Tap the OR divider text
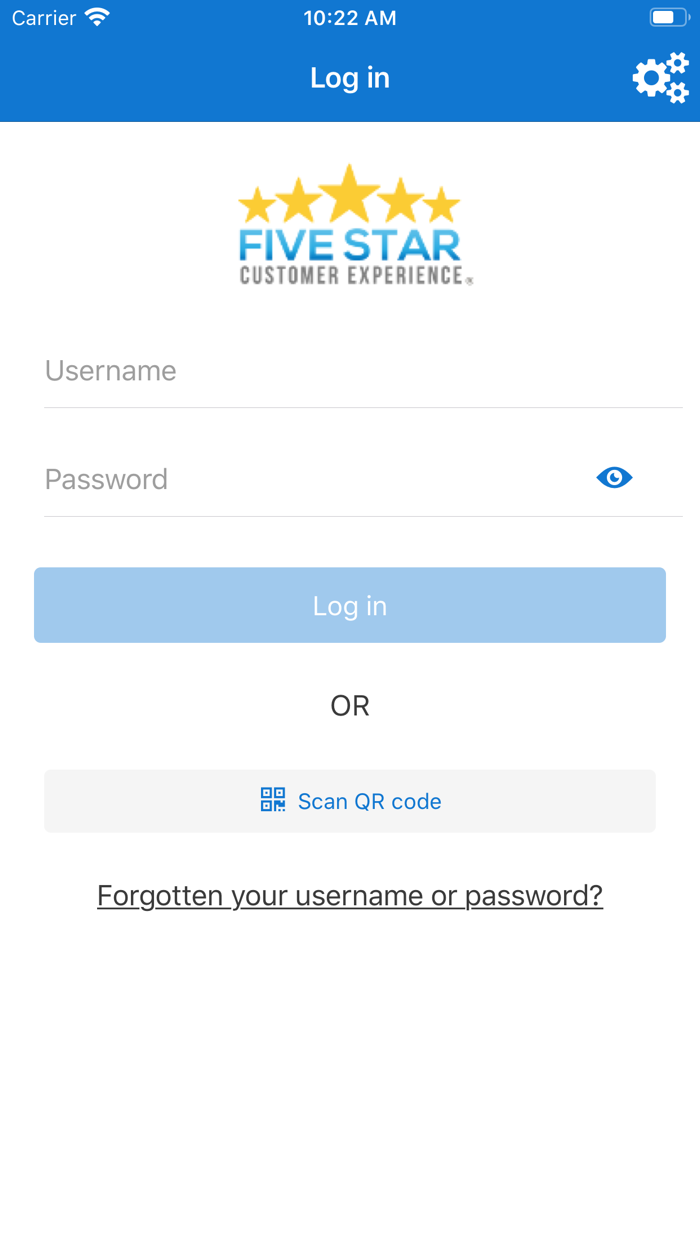The image size is (700, 1244). 350,706
